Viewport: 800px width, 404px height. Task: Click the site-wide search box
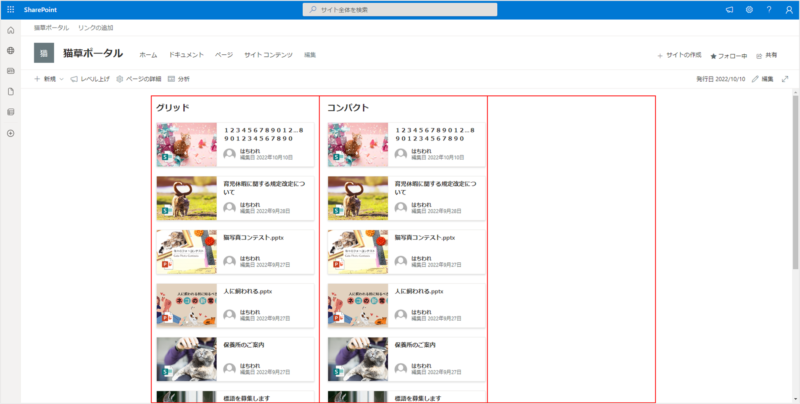click(400, 9)
